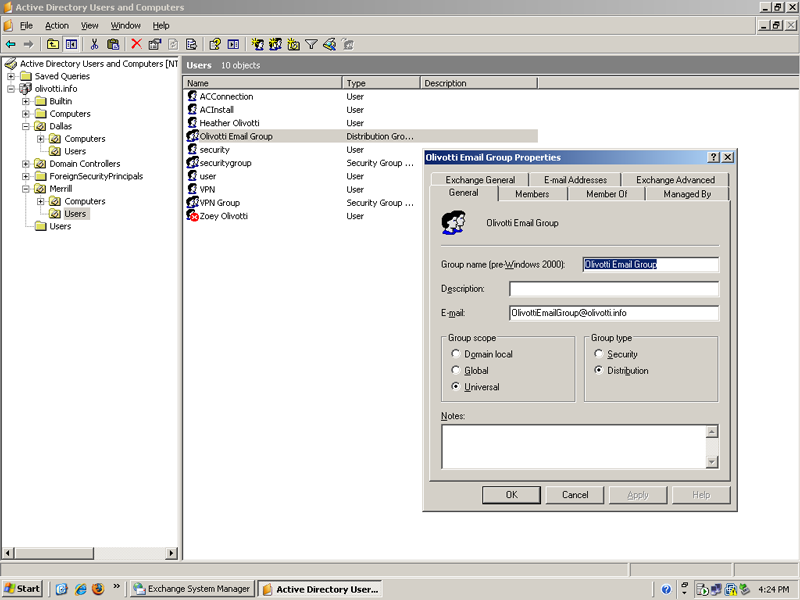Expand the ForeignSecurityPrincipals tree node
Viewport: 800px width, 600px height.
pos(26,176)
